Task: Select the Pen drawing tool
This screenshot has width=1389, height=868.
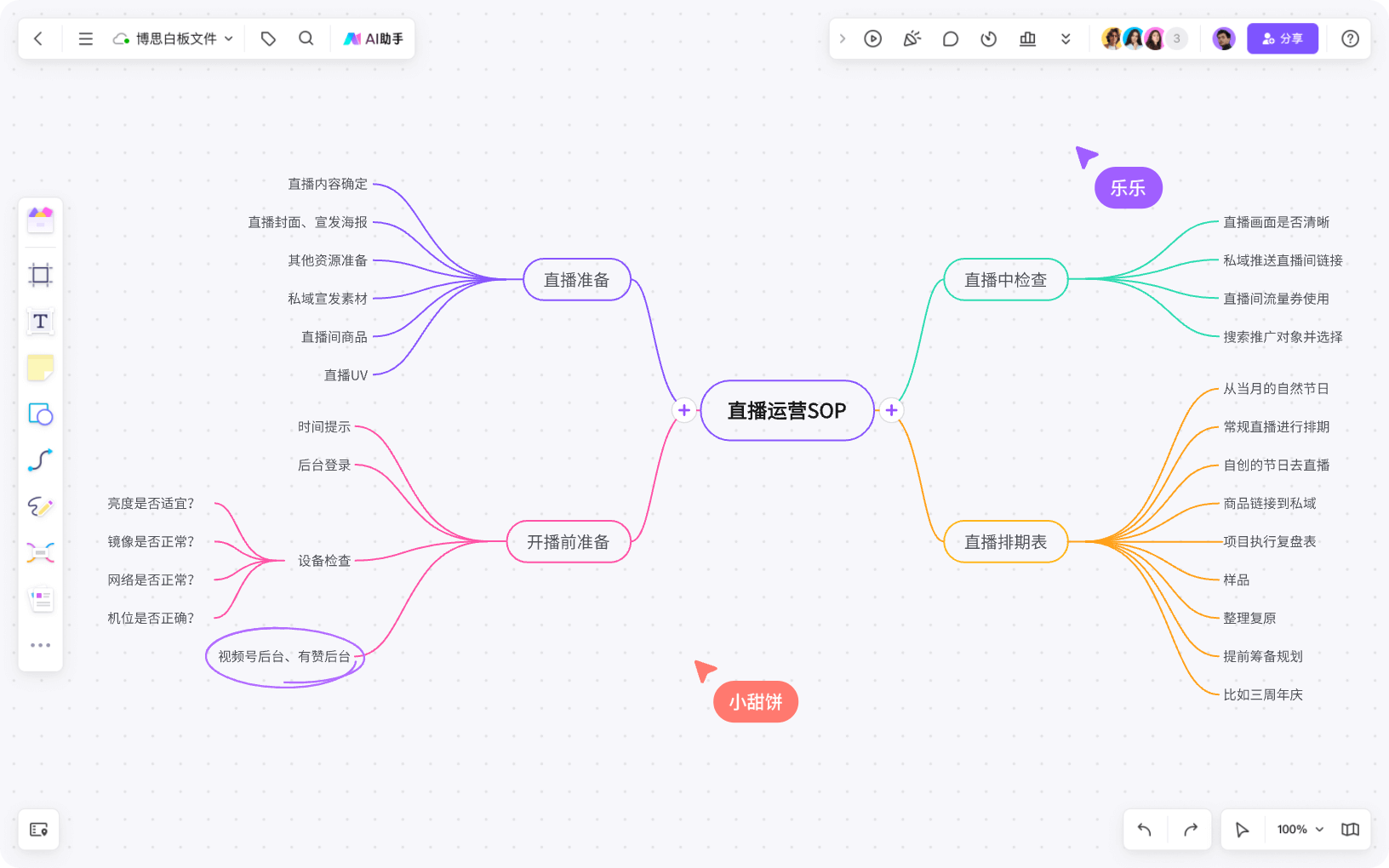Action: click(x=40, y=507)
